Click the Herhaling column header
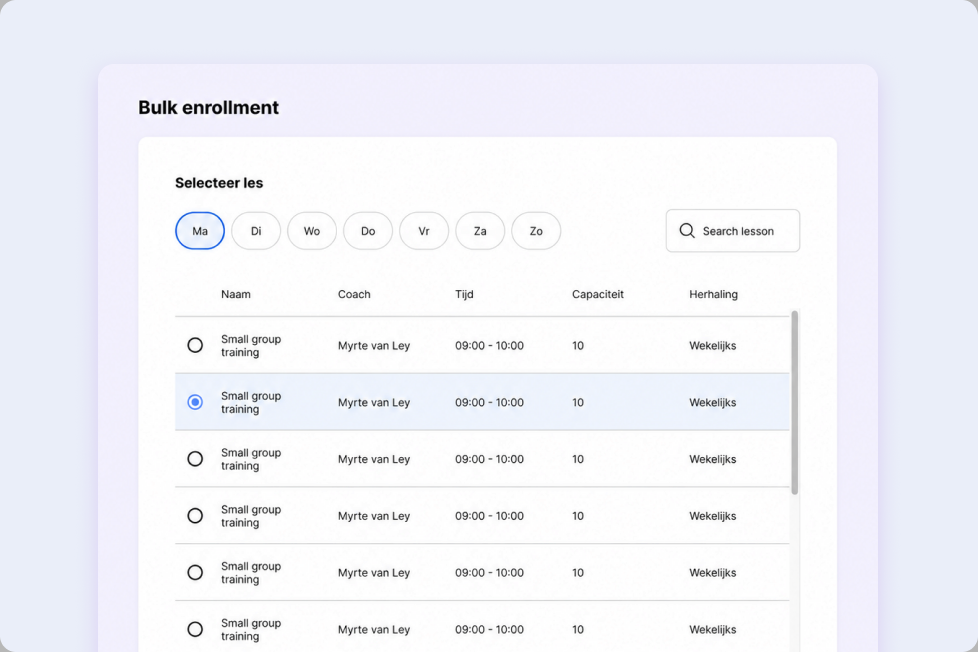978x652 pixels. (714, 294)
